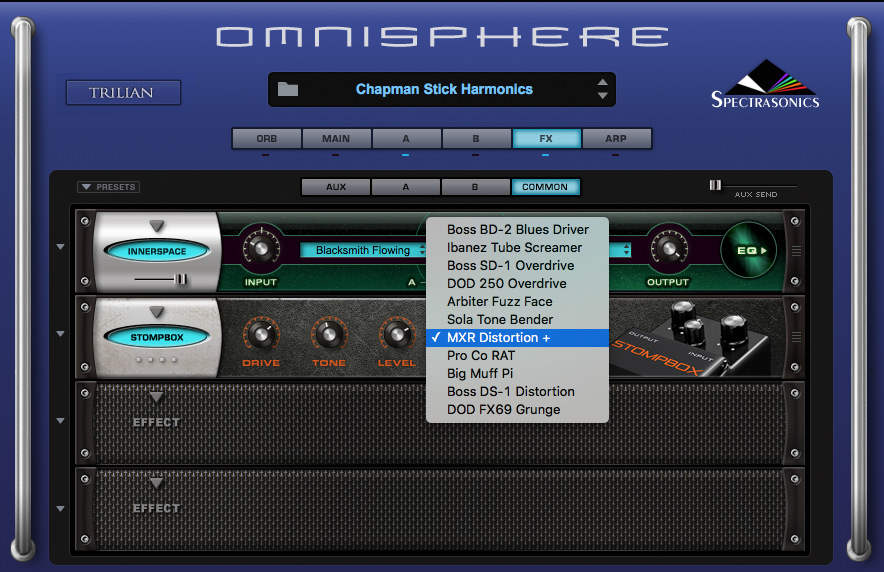Choose DOD 250 Overdrive model

(x=518, y=283)
